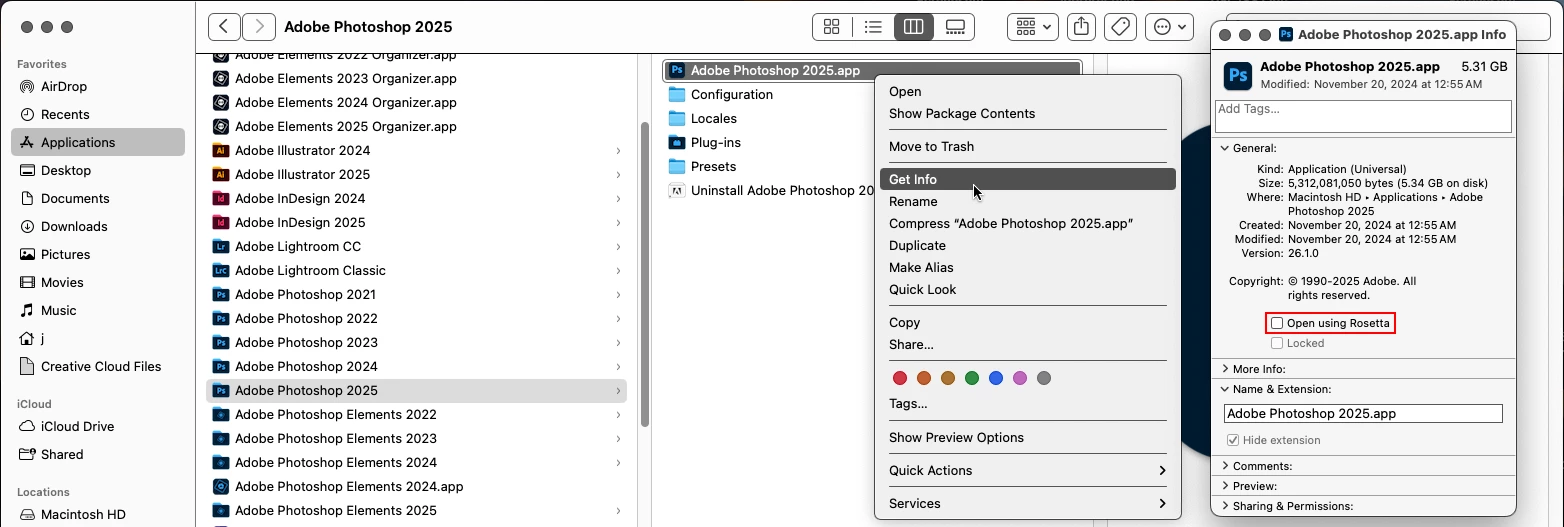Open Music in the sidebar
The image size is (1564, 527).
[98, 310]
